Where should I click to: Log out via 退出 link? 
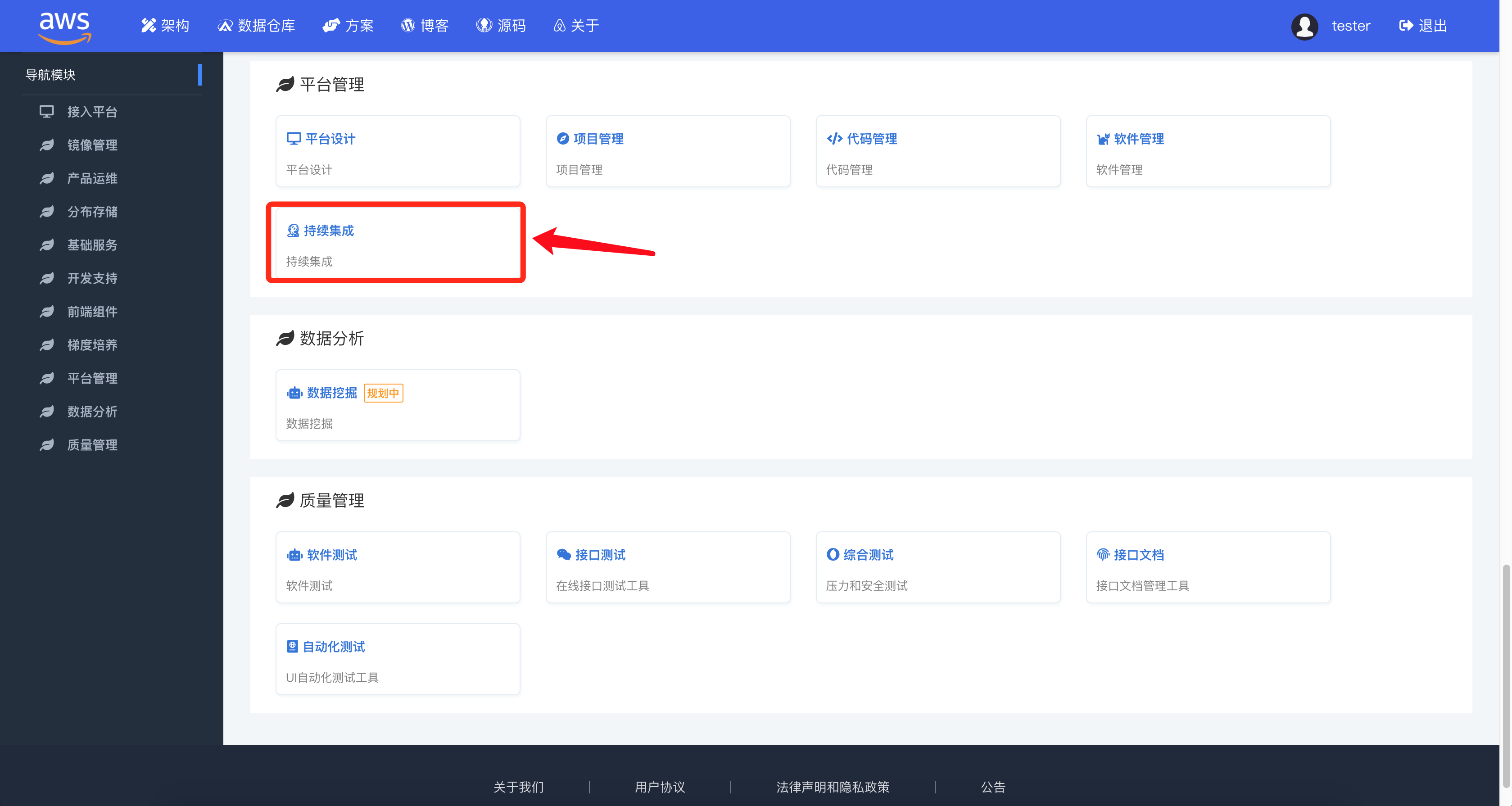coord(1423,26)
